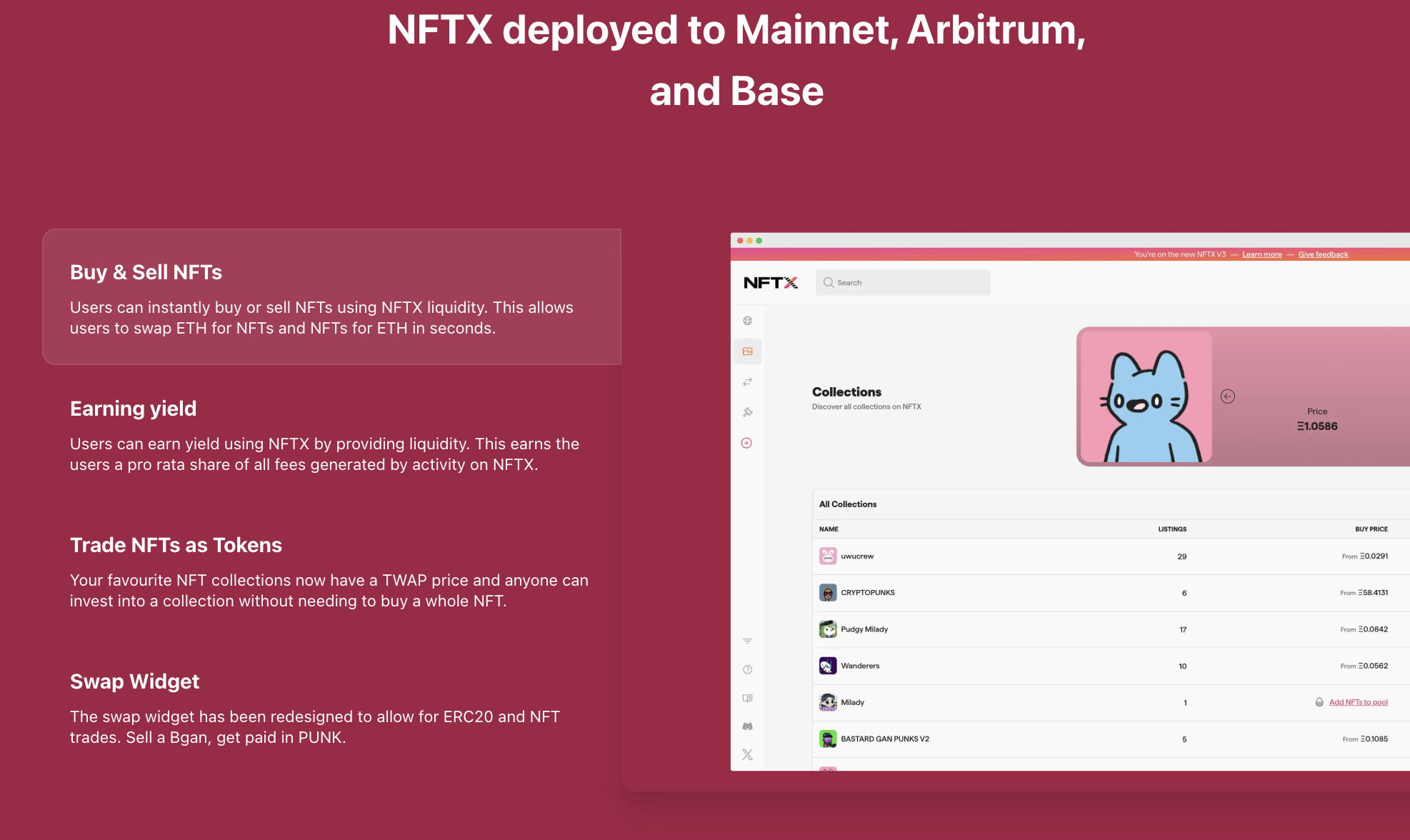This screenshot has height=840, width=1410.
Task: Click Add NFTs to pool link
Action: point(1358,702)
